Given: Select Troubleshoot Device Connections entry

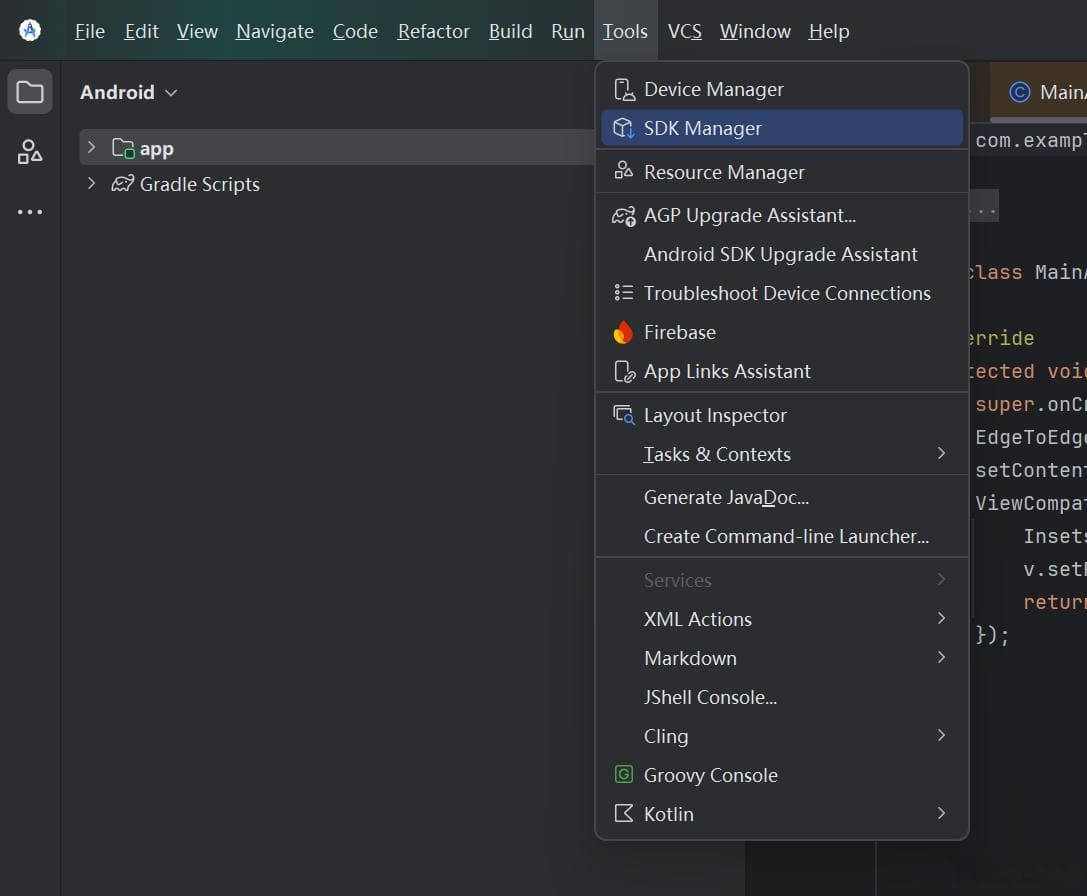Looking at the screenshot, I should tap(781, 293).
